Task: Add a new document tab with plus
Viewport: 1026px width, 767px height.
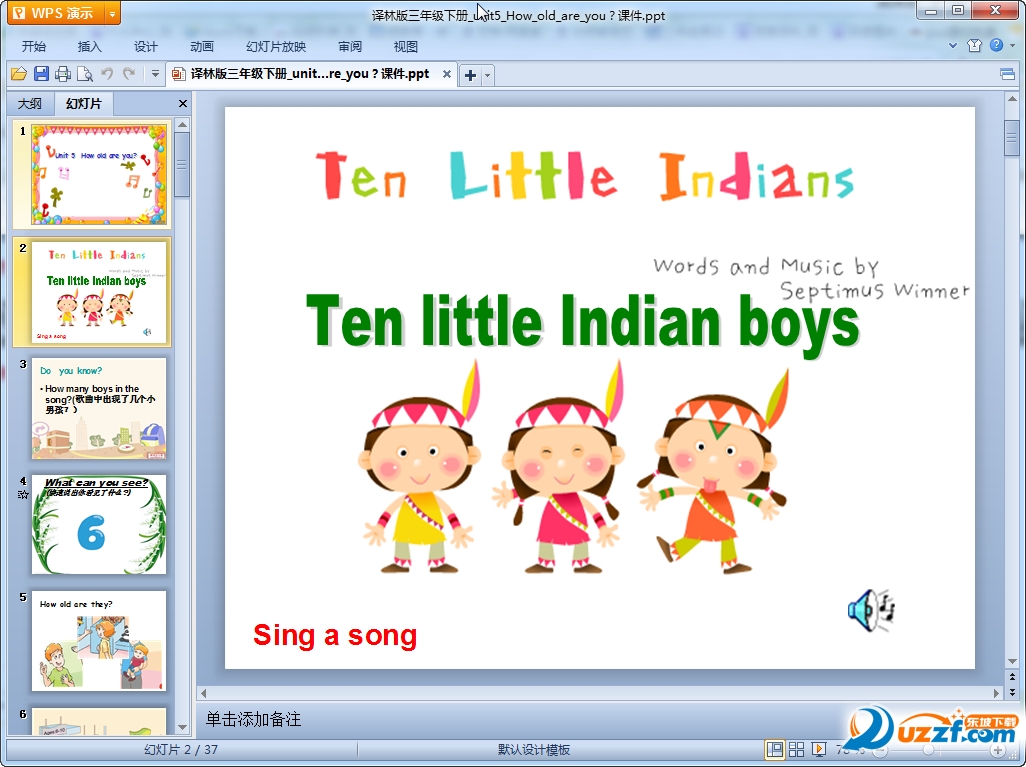Action: pyautogui.click(x=470, y=75)
